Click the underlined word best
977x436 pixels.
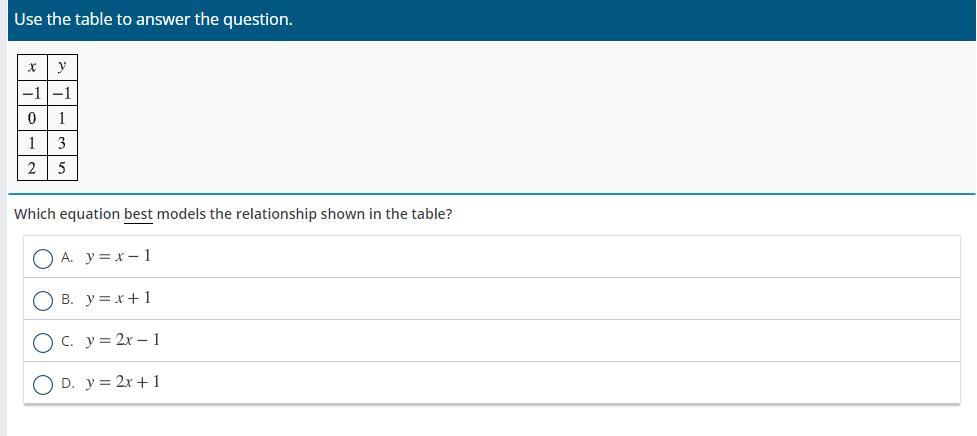138,214
